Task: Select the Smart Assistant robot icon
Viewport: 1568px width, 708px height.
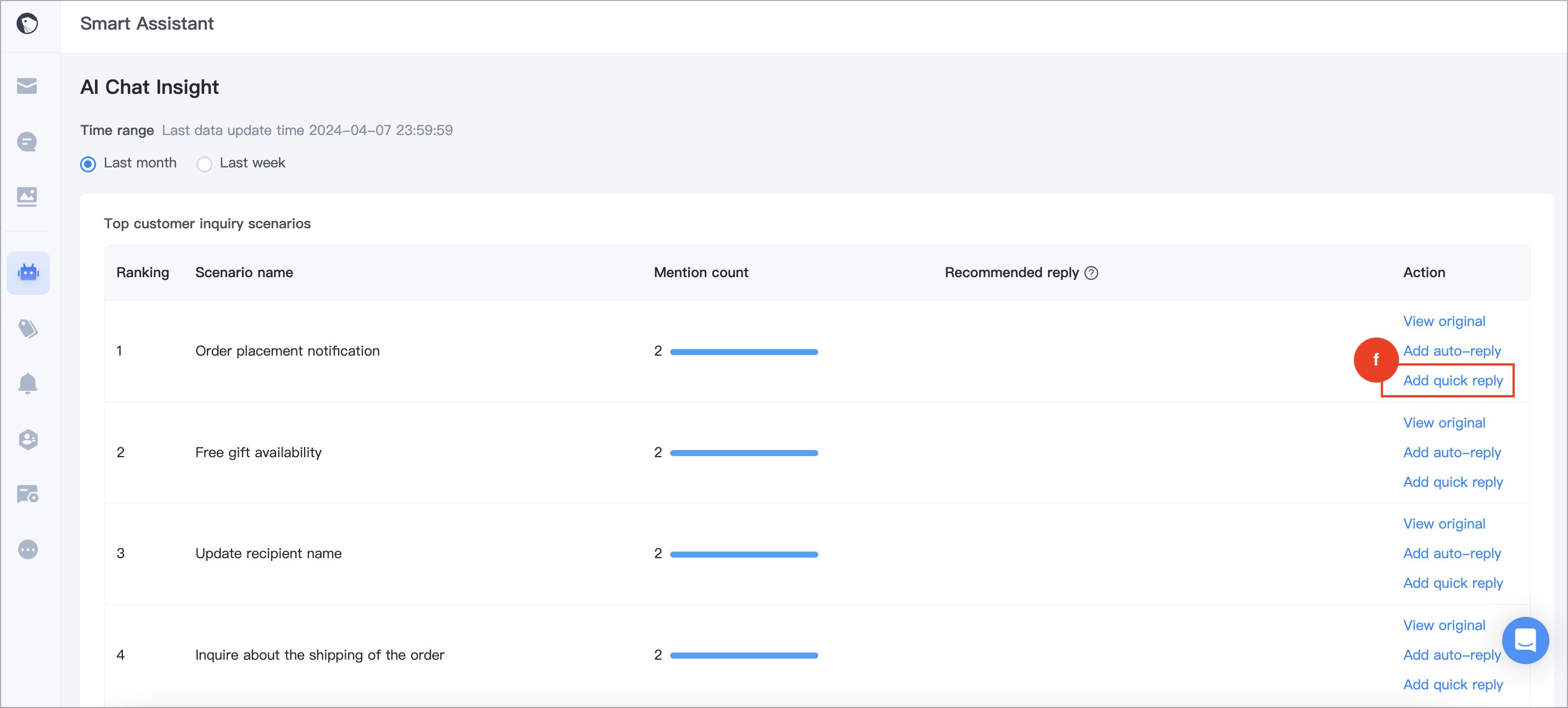Action: [x=28, y=273]
